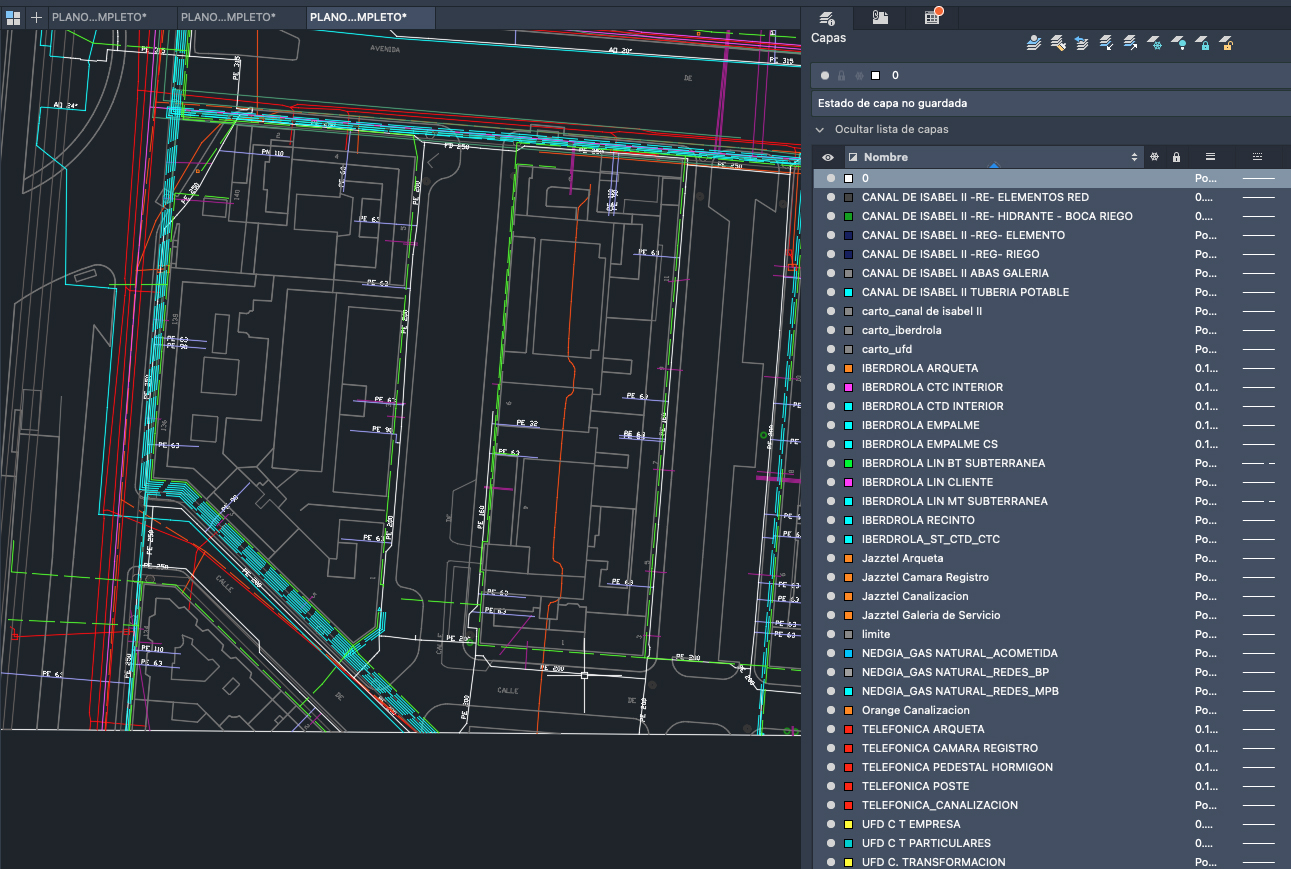Click the Freeze Layer snowflake toolbar icon
The height and width of the screenshot is (869, 1291).
[x=1155, y=43]
